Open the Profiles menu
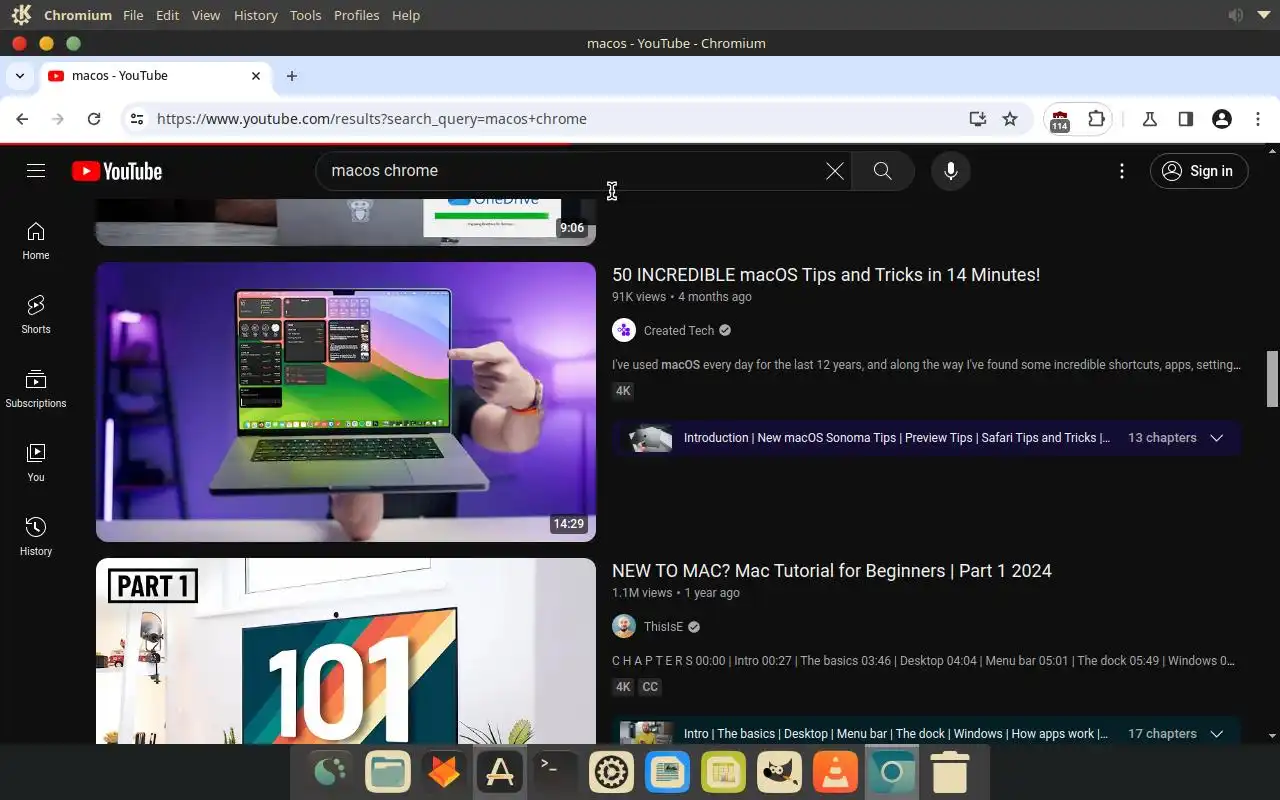The width and height of the screenshot is (1280, 800). 357,15
